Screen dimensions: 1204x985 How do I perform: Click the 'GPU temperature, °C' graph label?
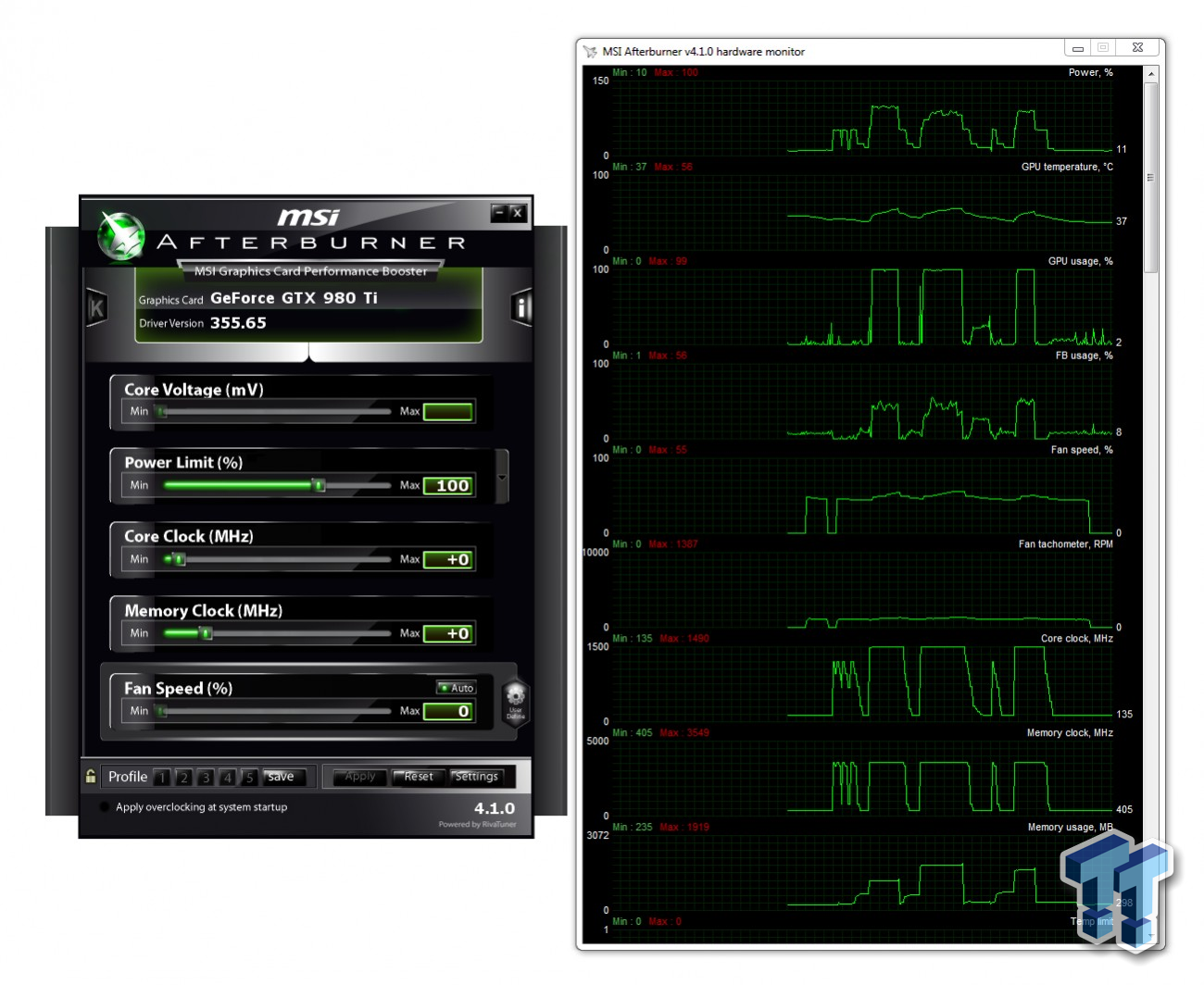(x=1067, y=167)
